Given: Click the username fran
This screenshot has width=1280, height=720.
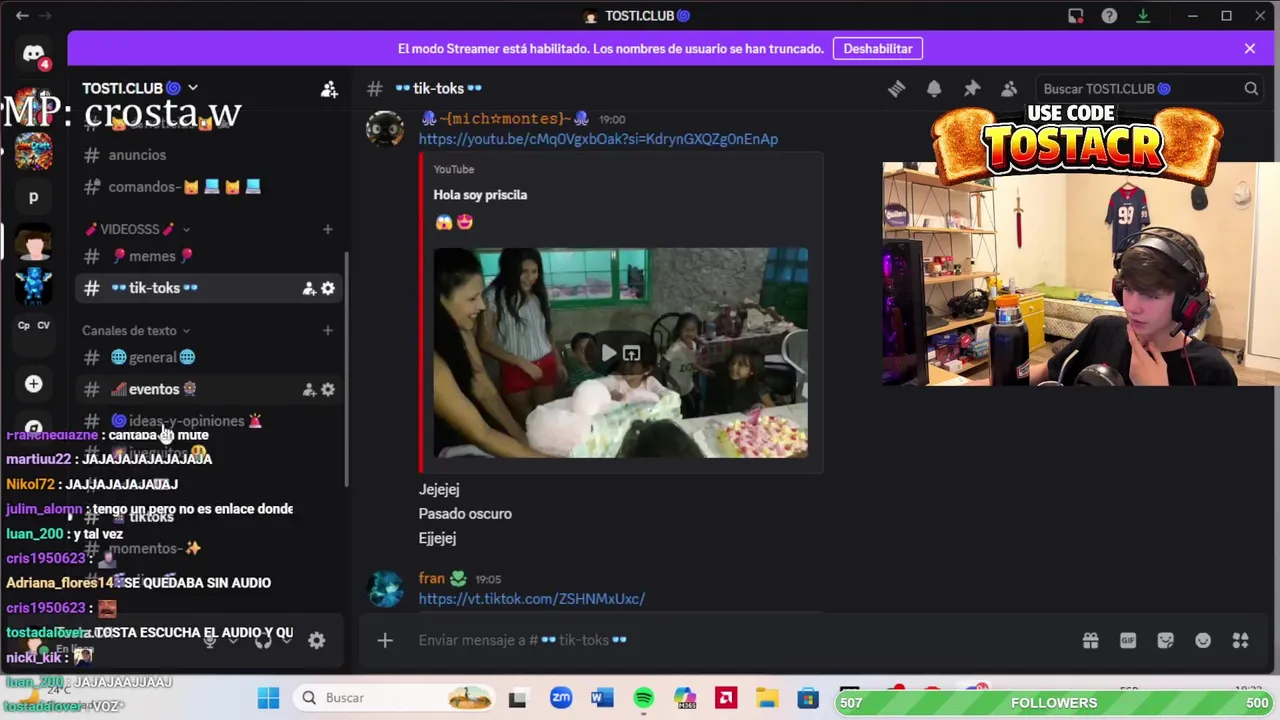Looking at the screenshot, I should 431,579.
